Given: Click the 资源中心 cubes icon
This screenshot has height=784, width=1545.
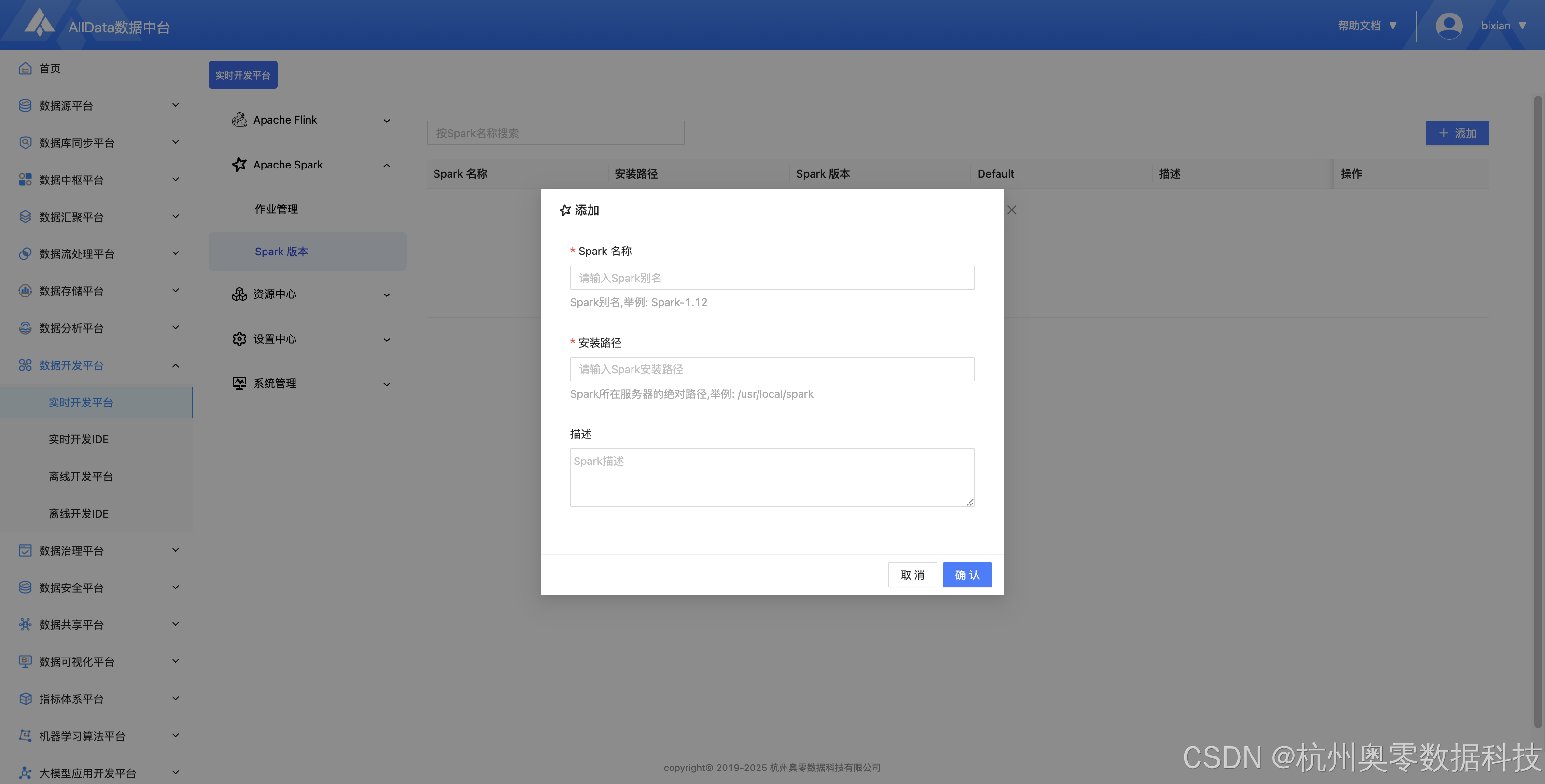Looking at the screenshot, I should click(239, 294).
